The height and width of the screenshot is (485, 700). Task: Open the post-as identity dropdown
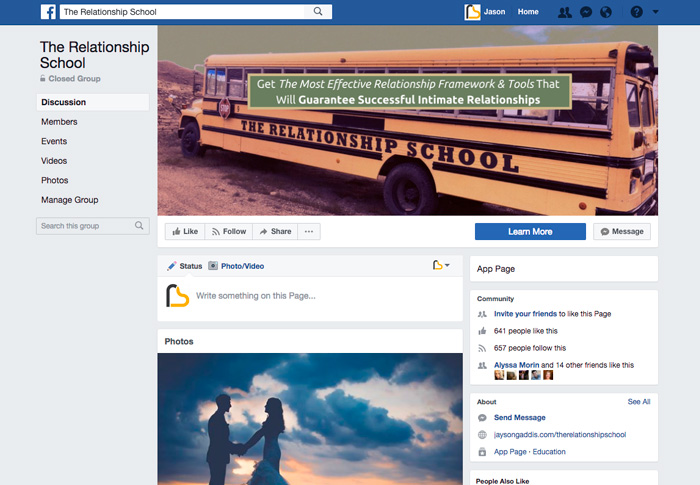441,265
